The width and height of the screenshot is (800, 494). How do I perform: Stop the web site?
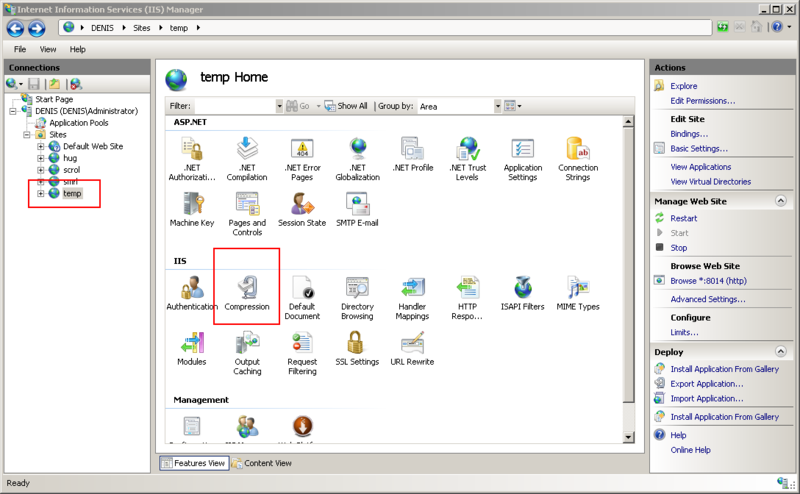(x=678, y=248)
